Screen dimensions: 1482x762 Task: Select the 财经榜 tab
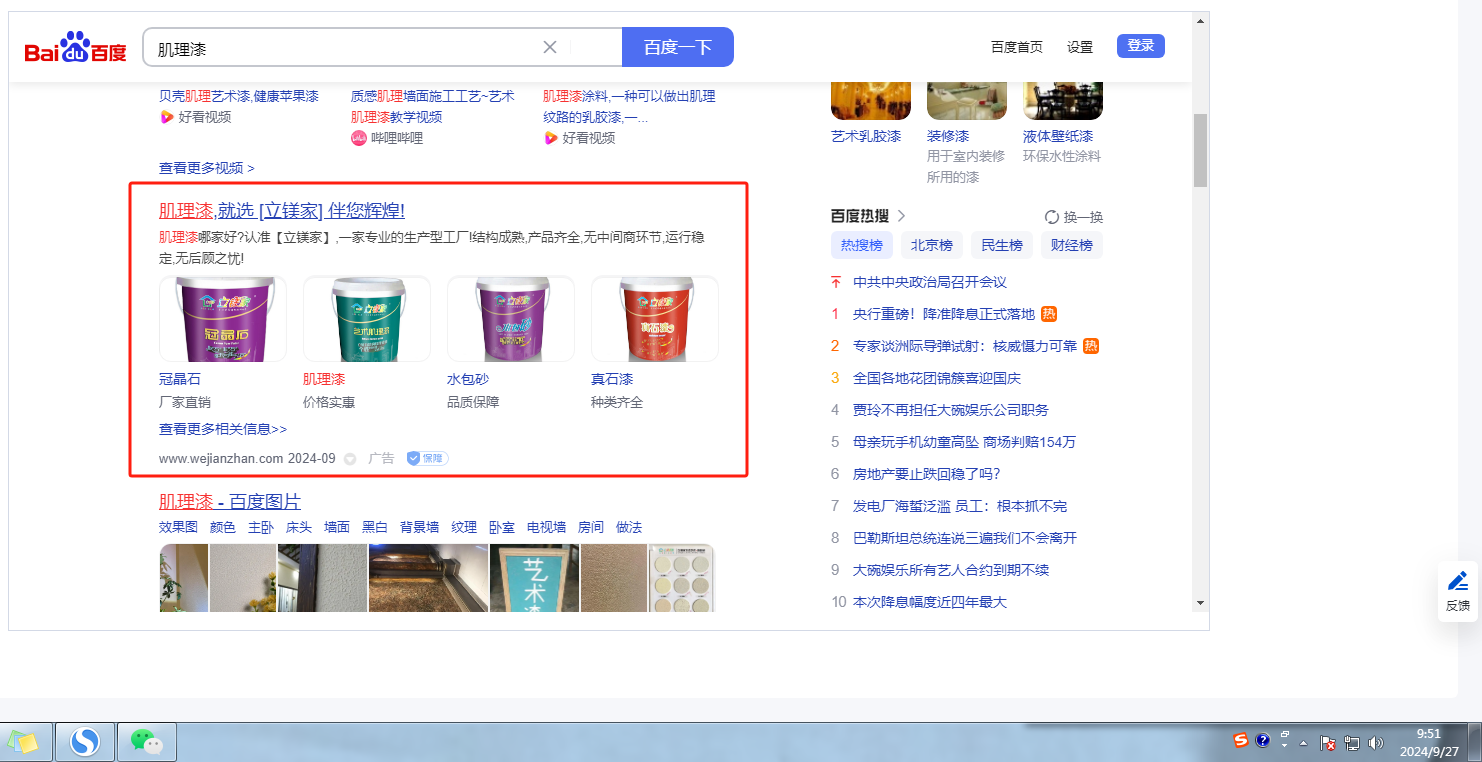pyautogui.click(x=1071, y=245)
